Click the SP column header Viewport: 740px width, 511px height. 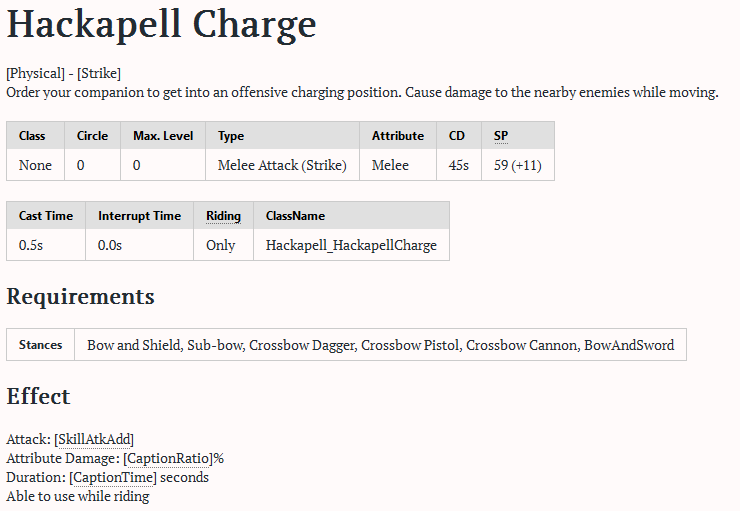501,136
